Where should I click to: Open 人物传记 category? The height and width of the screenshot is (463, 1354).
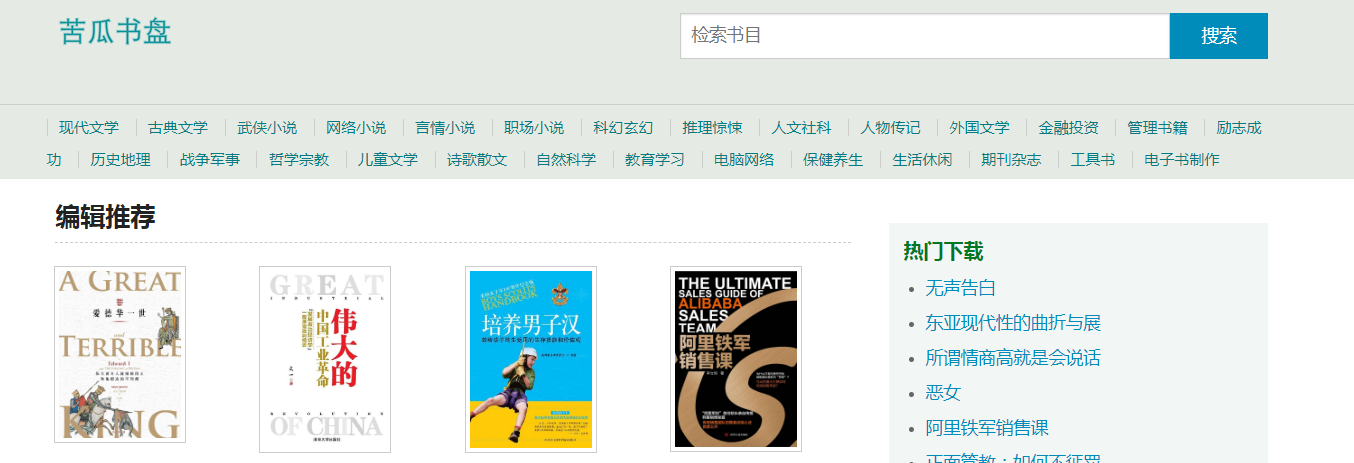(x=890, y=128)
